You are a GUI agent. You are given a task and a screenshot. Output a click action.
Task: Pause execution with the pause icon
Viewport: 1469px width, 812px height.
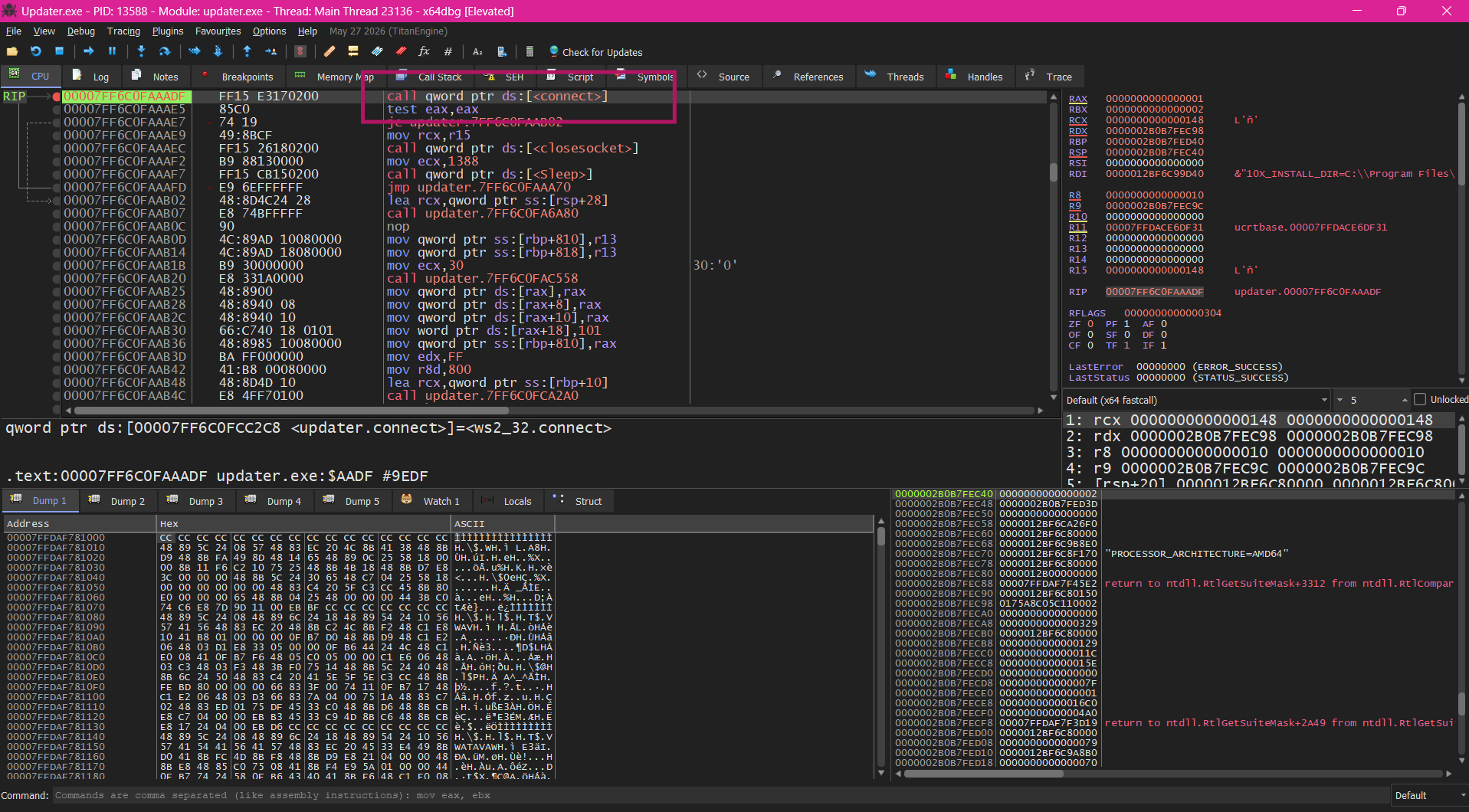[x=112, y=51]
